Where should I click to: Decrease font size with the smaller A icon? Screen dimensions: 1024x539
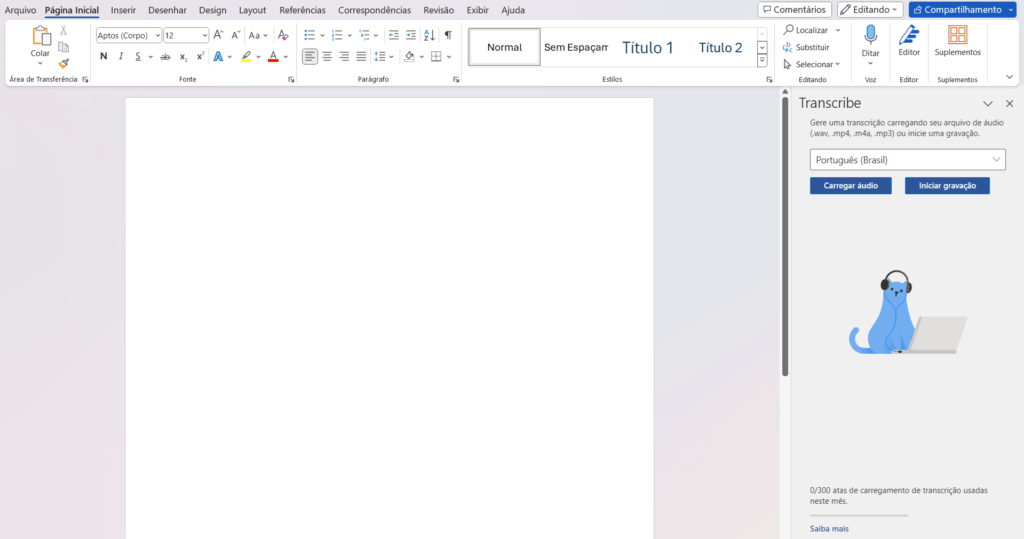pyautogui.click(x=235, y=35)
